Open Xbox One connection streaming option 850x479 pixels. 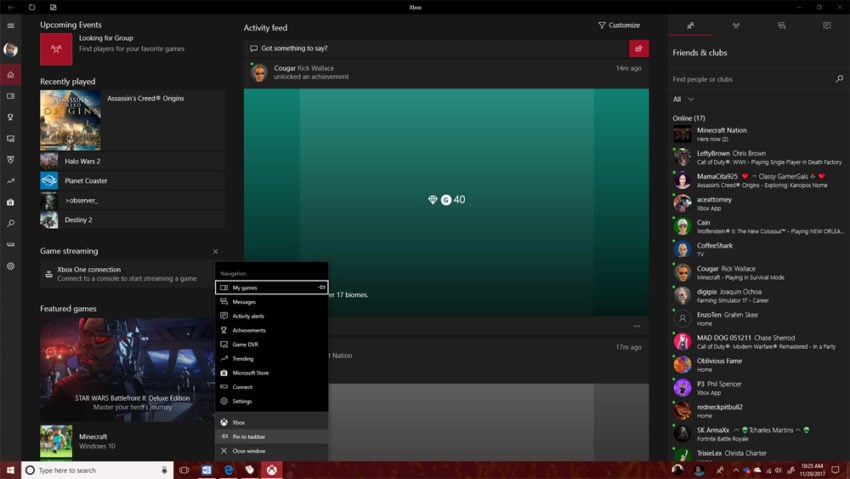tap(128, 274)
